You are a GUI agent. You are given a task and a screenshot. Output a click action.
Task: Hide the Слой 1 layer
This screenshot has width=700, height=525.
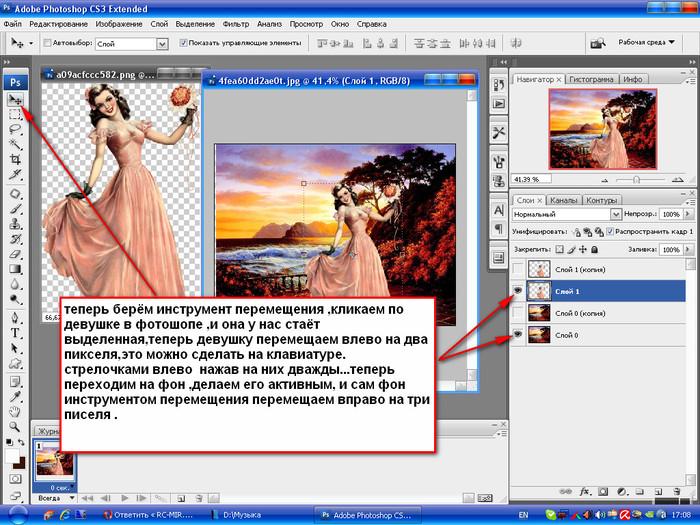pos(517,291)
